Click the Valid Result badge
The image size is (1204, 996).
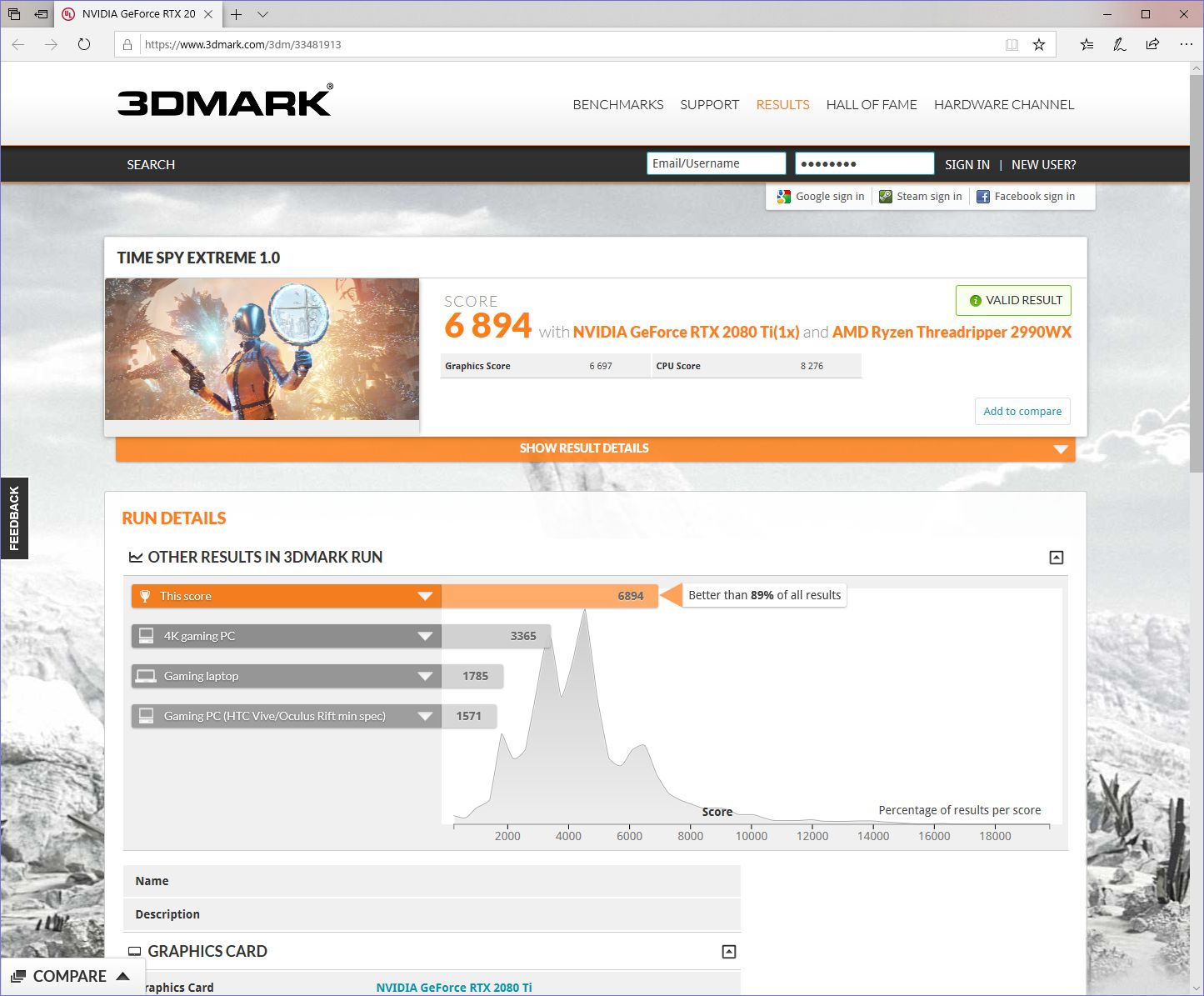point(1014,300)
